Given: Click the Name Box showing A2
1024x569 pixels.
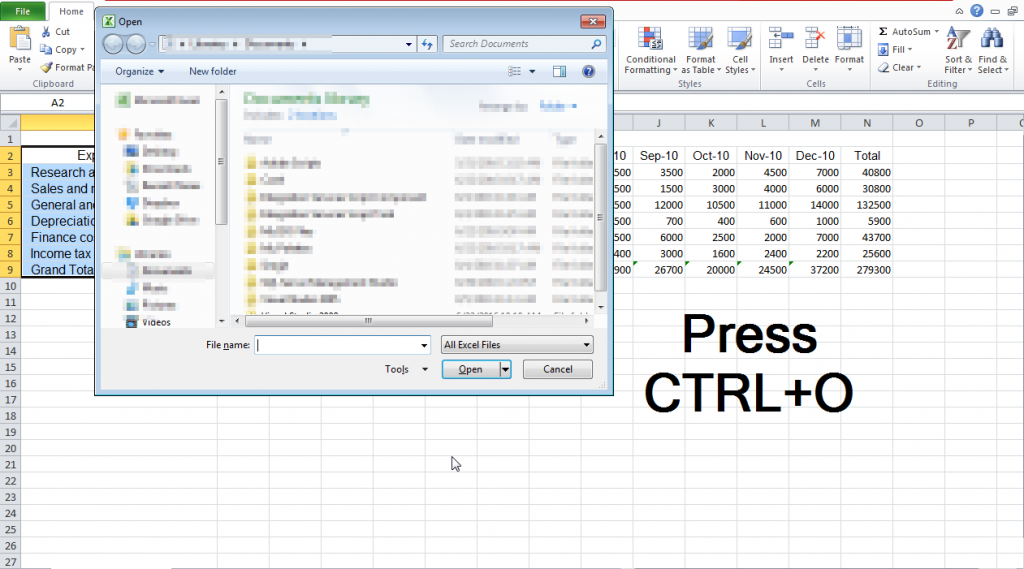Looking at the screenshot, I should pyautogui.click(x=57, y=103).
